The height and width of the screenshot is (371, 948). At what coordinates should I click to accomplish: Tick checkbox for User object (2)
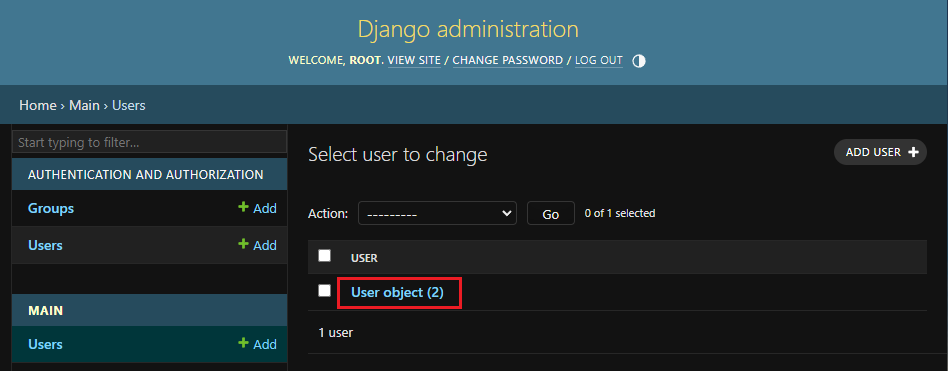[x=325, y=291]
